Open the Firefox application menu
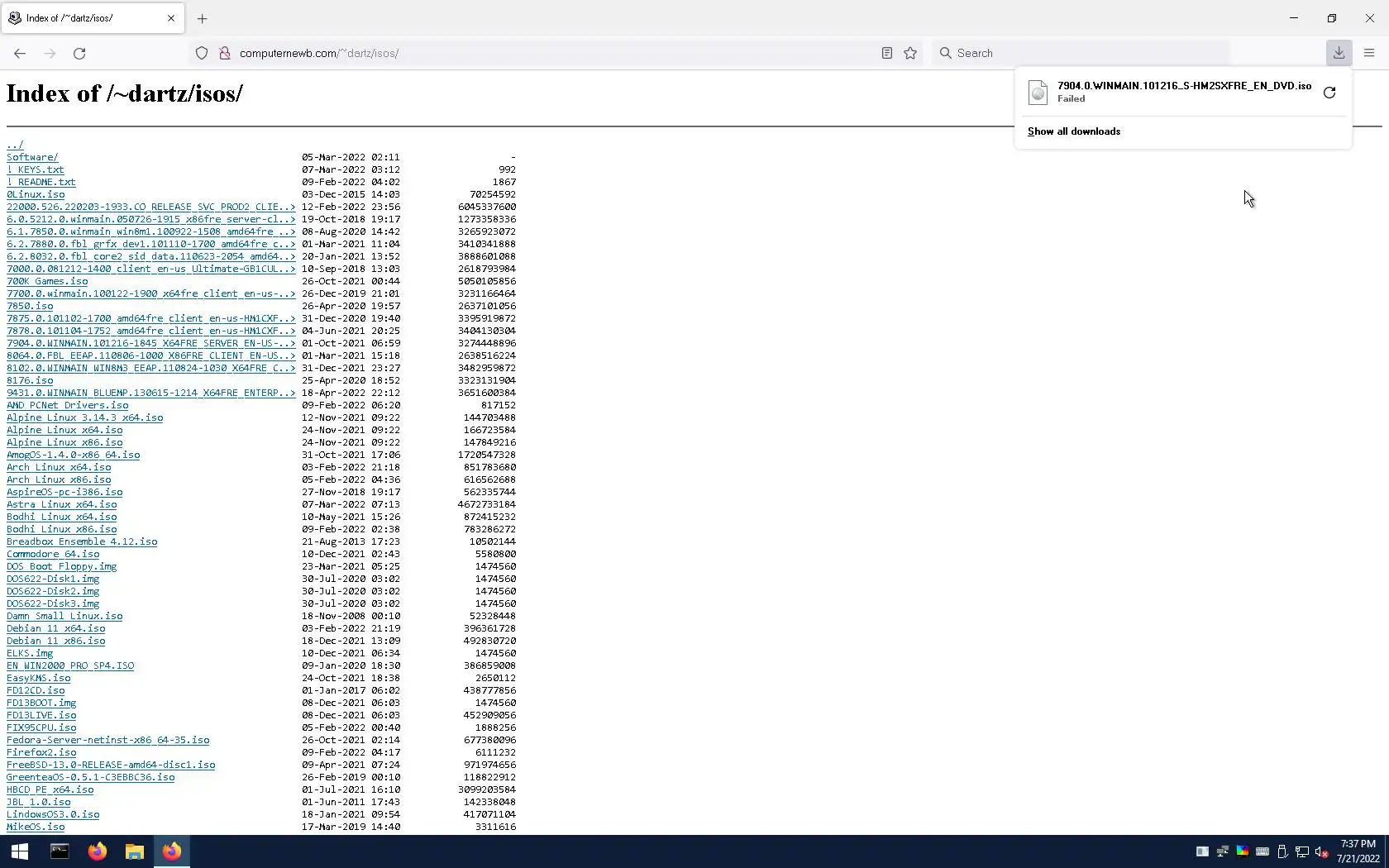Image resolution: width=1389 pixels, height=868 pixels. [1369, 53]
